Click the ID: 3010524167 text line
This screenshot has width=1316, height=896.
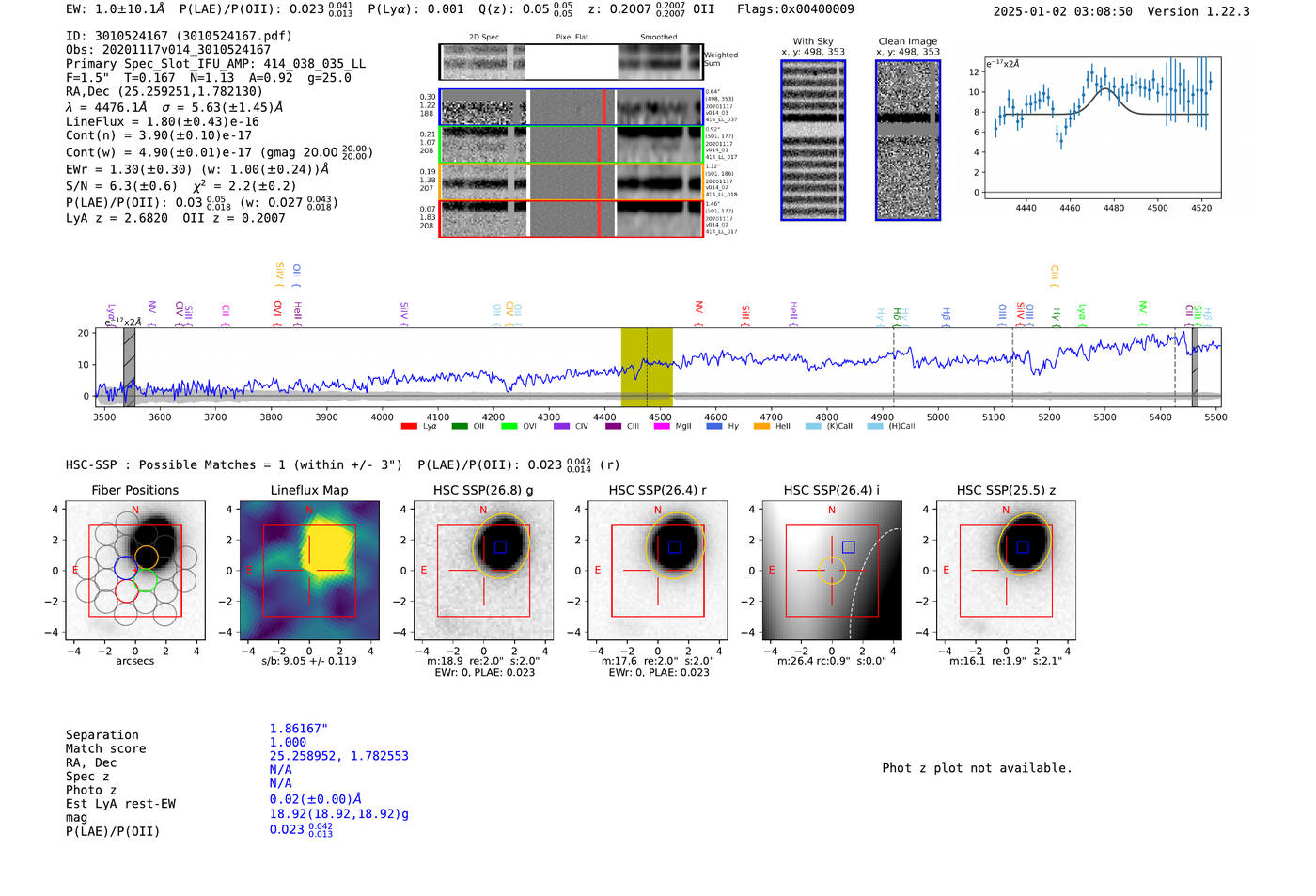click(179, 36)
